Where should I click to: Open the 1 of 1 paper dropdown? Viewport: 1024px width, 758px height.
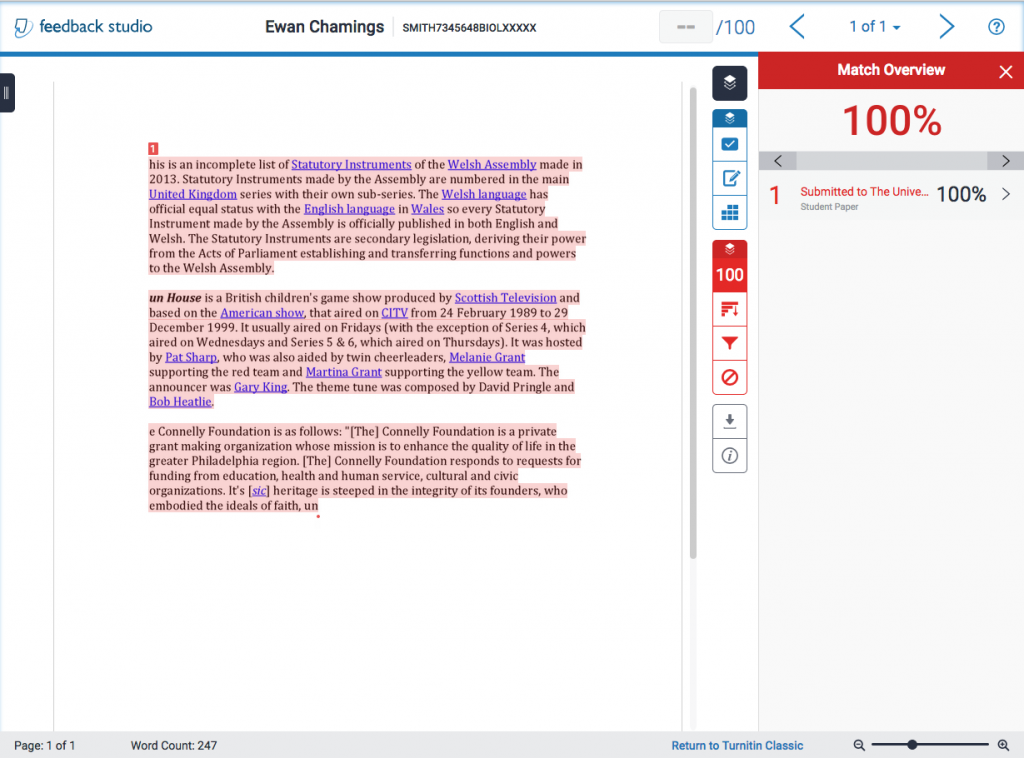pyautogui.click(x=874, y=27)
